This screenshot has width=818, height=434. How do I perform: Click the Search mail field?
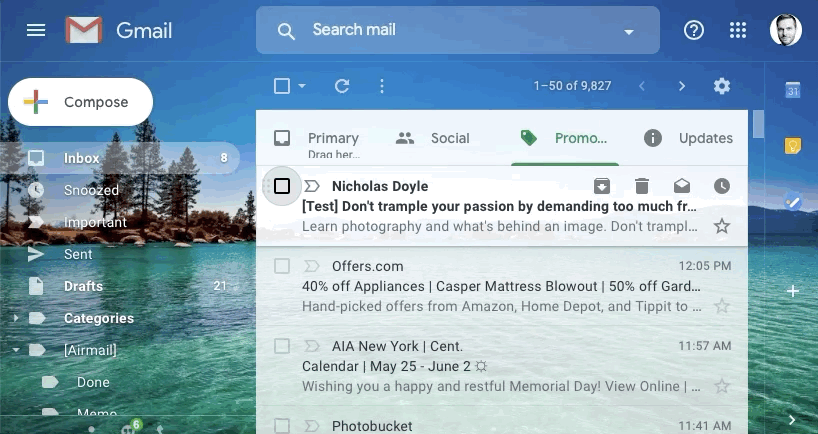(458, 30)
